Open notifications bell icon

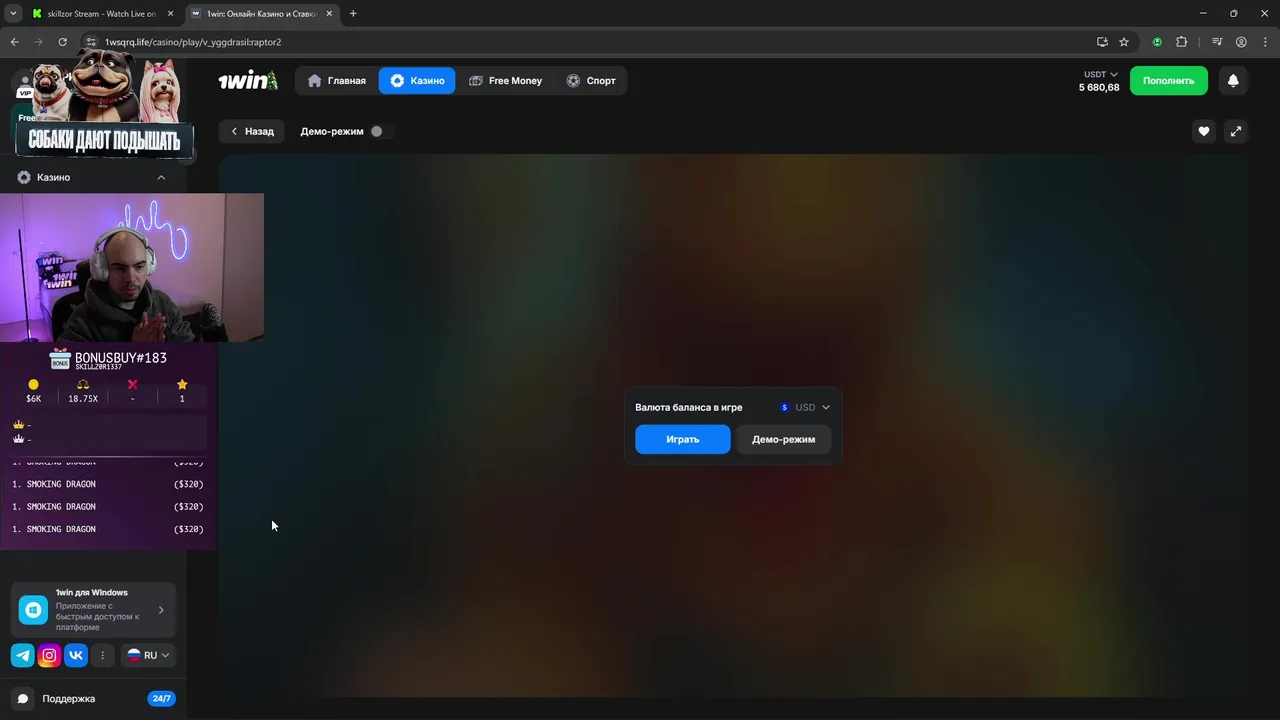(x=1233, y=81)
